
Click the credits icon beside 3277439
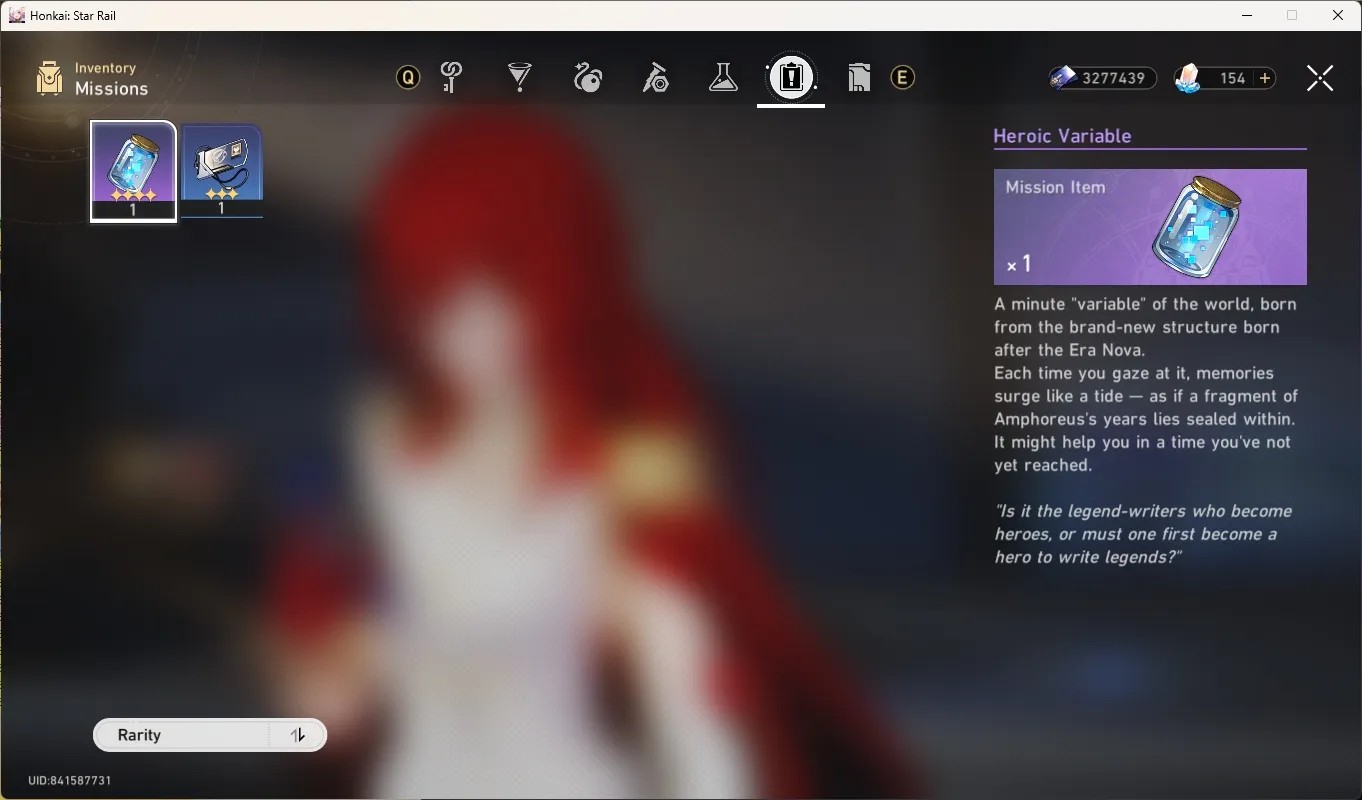[x=1063, y=78]
